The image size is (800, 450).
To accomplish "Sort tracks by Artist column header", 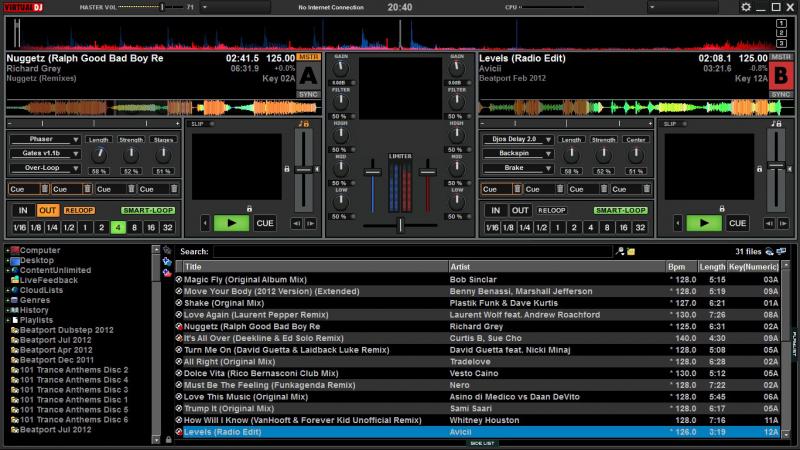I will tap(557, 267).
